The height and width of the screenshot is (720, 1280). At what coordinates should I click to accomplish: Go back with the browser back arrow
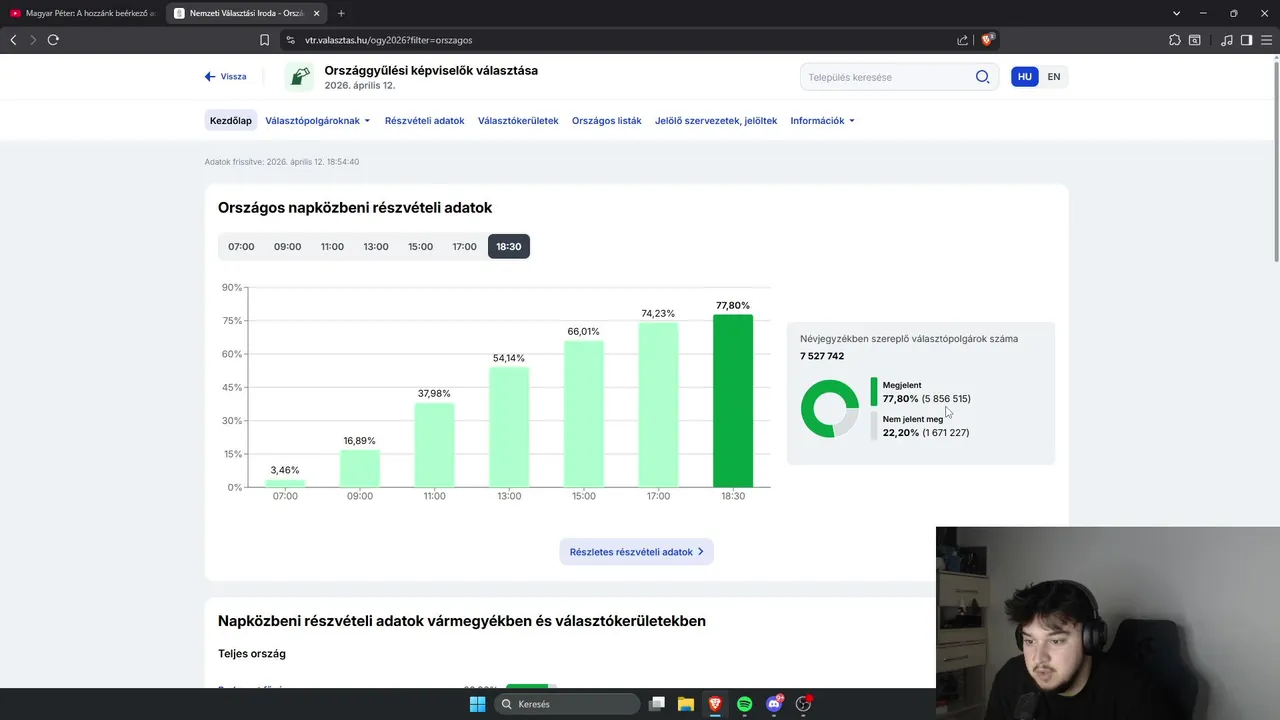[x=13, y=40]
